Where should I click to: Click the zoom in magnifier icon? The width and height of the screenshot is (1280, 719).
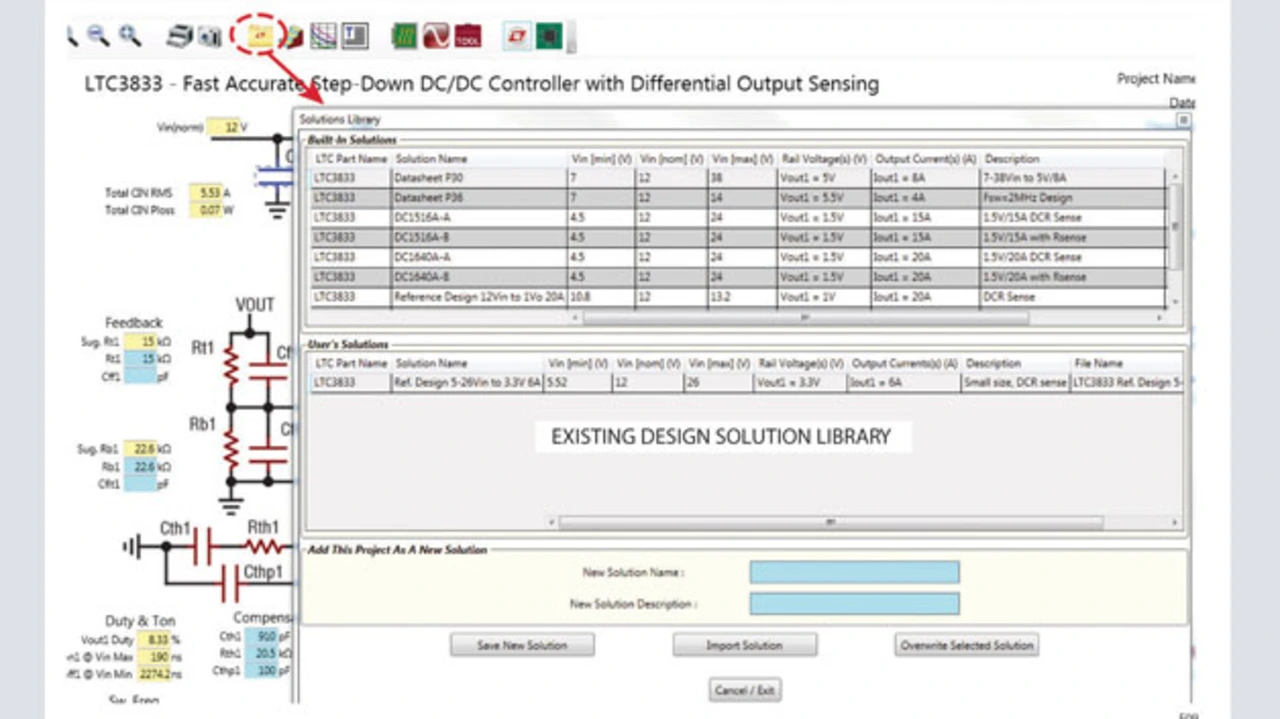tap(130, 37)
